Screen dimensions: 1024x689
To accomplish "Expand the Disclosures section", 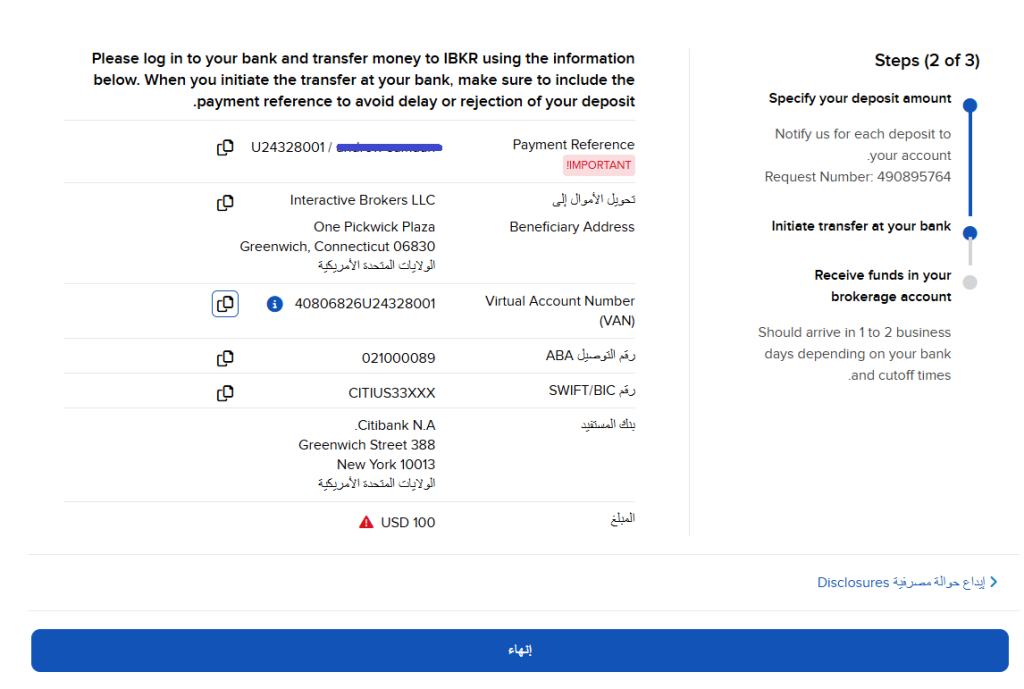I will click(x=907, y=582).
